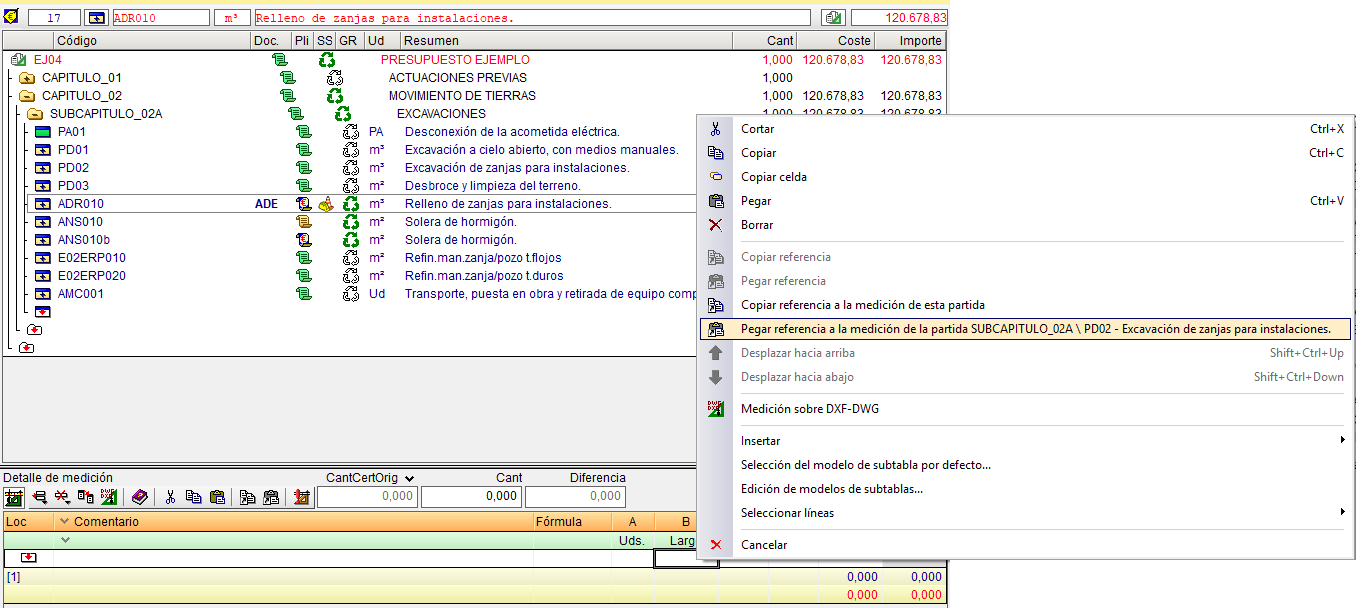Click the green recycle icon on ANS010 row
Image resolution: width=1356 pixels, height=608 pixels.
350,222
